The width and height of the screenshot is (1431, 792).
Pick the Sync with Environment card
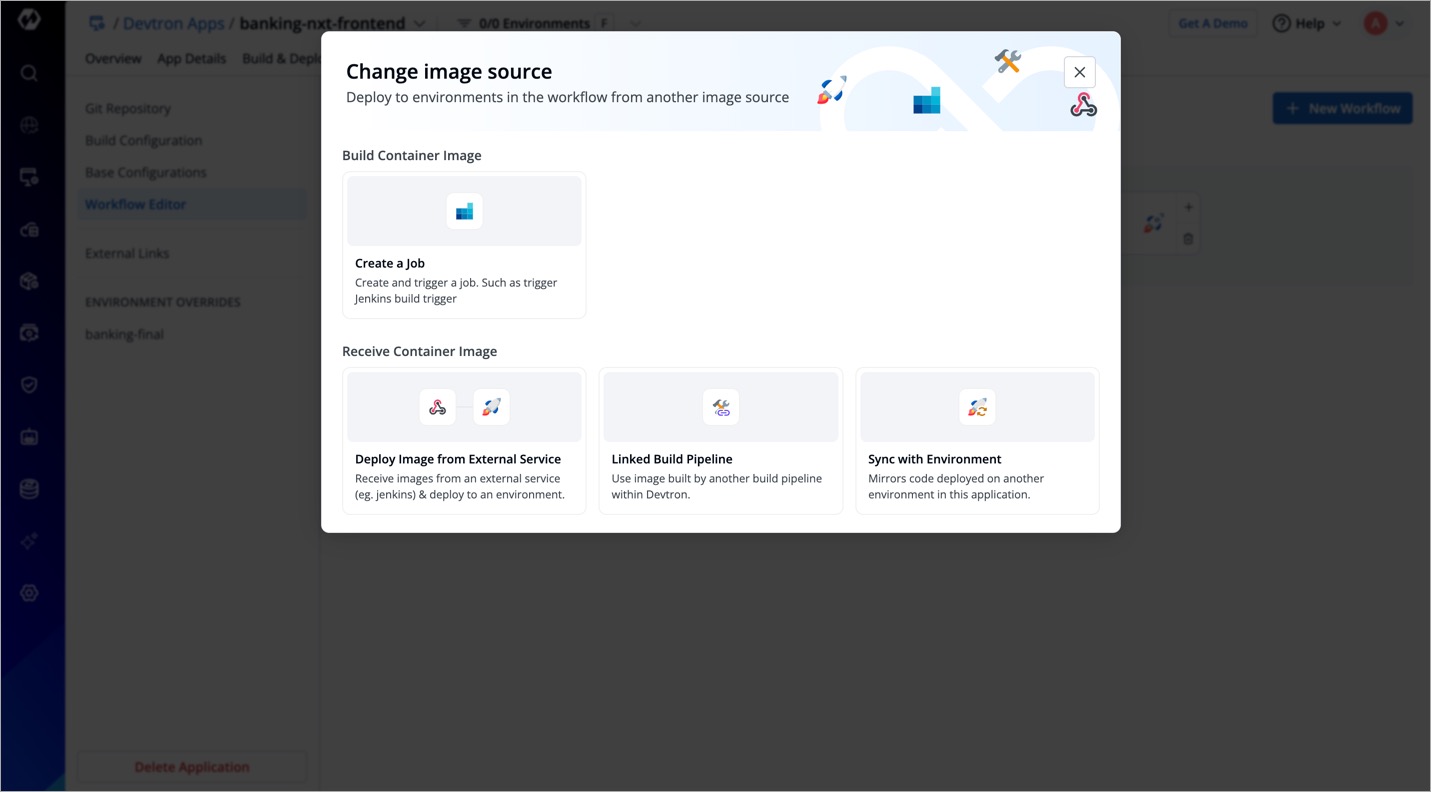[x=977, y=441]
